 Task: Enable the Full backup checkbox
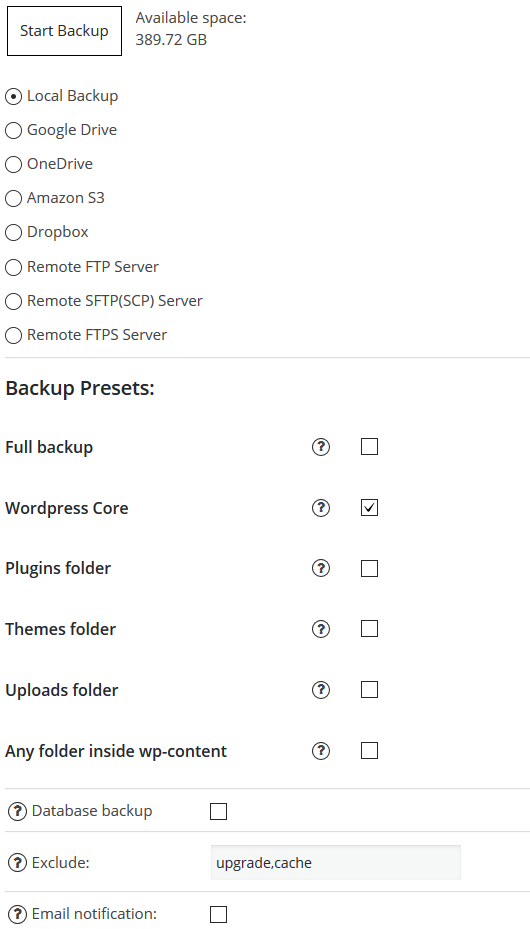click(x=370, y=447)
